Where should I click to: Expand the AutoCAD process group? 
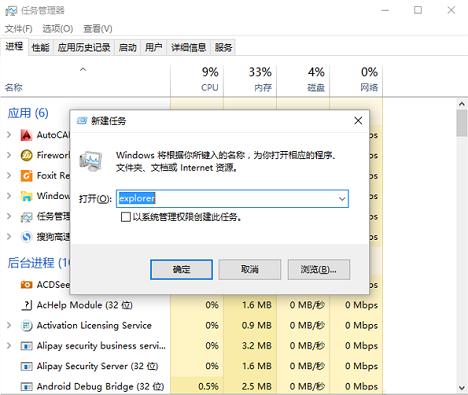coord(9,135)
